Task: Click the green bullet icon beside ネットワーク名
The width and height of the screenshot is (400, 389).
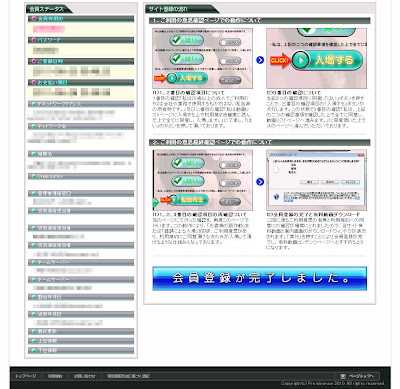Action: [x=34, y=126]
